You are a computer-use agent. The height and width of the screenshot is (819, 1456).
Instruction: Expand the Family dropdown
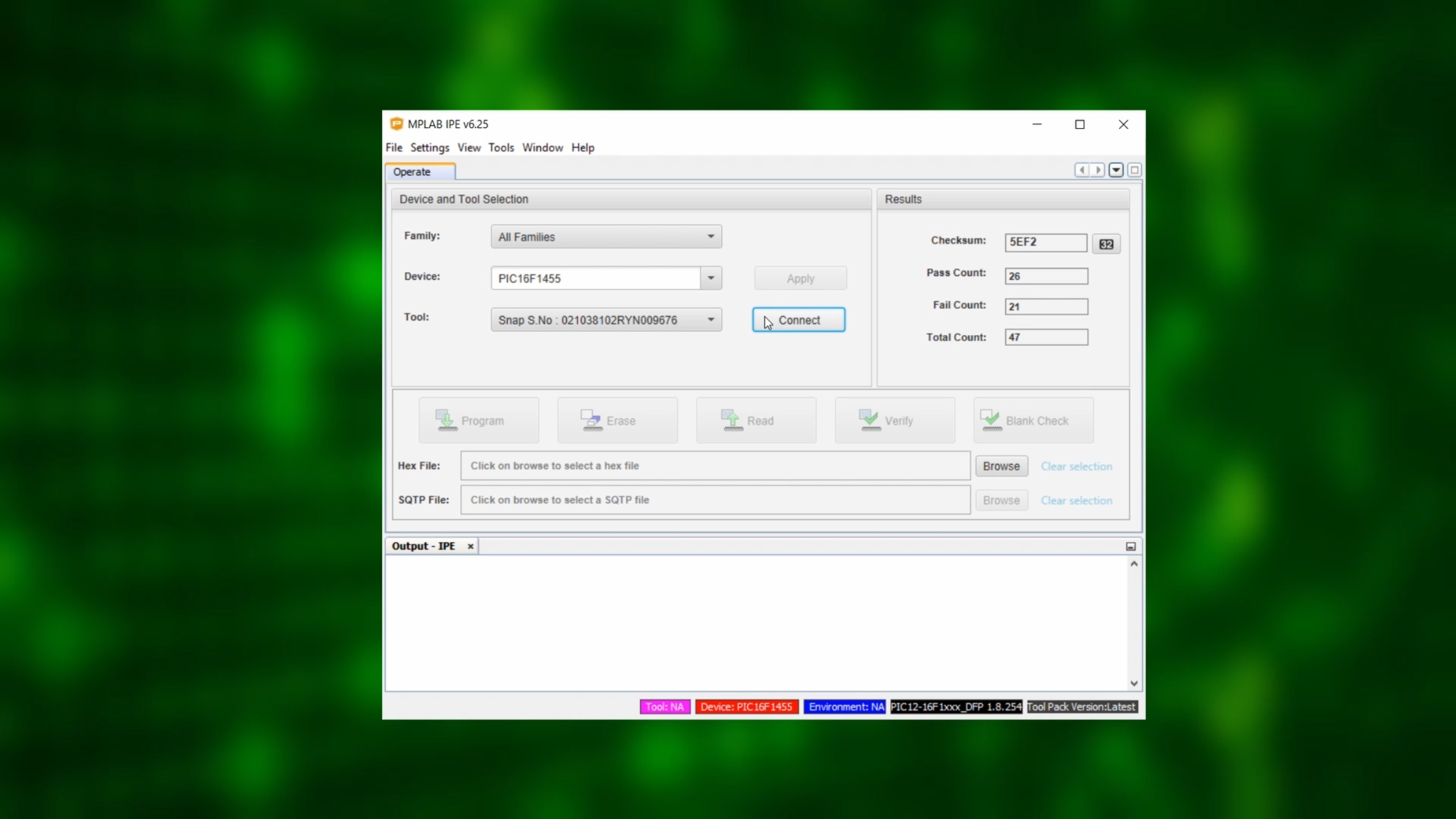[710, 237]
